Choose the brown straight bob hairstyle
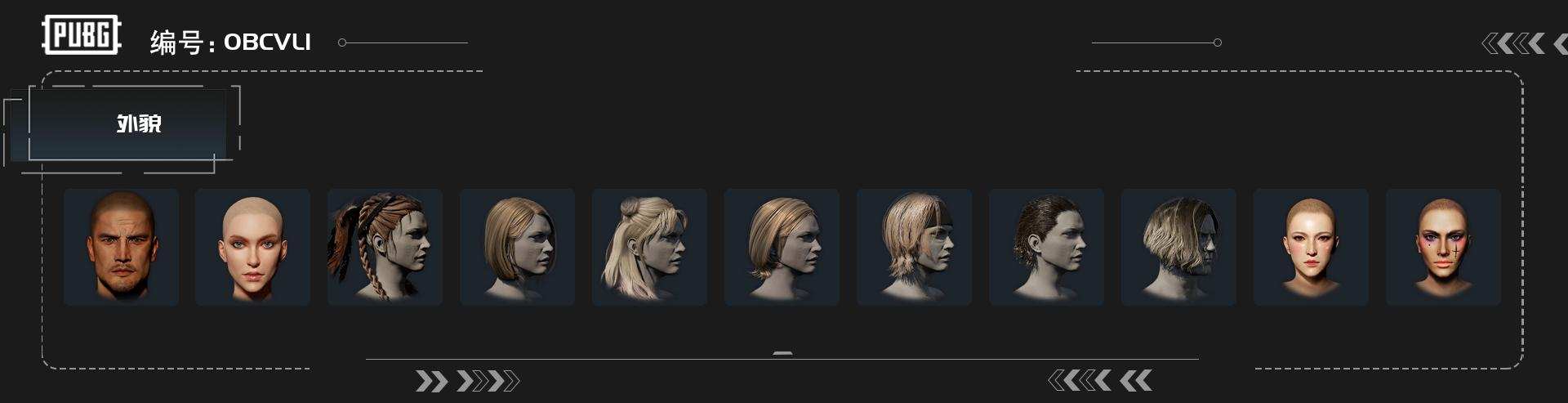 [517, 247]
